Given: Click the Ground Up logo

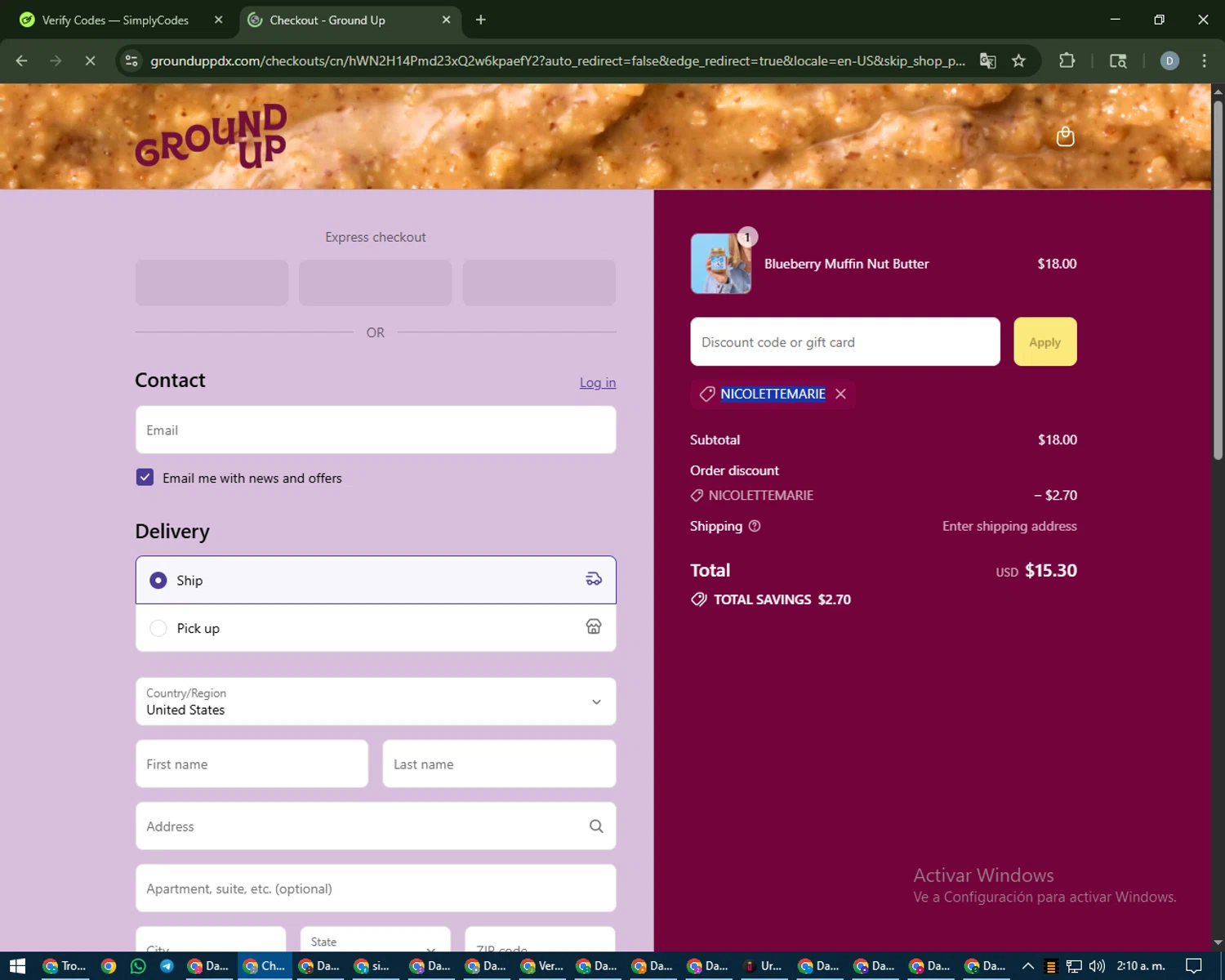Looking at the screenshot, I should click(x=211, y=136).
